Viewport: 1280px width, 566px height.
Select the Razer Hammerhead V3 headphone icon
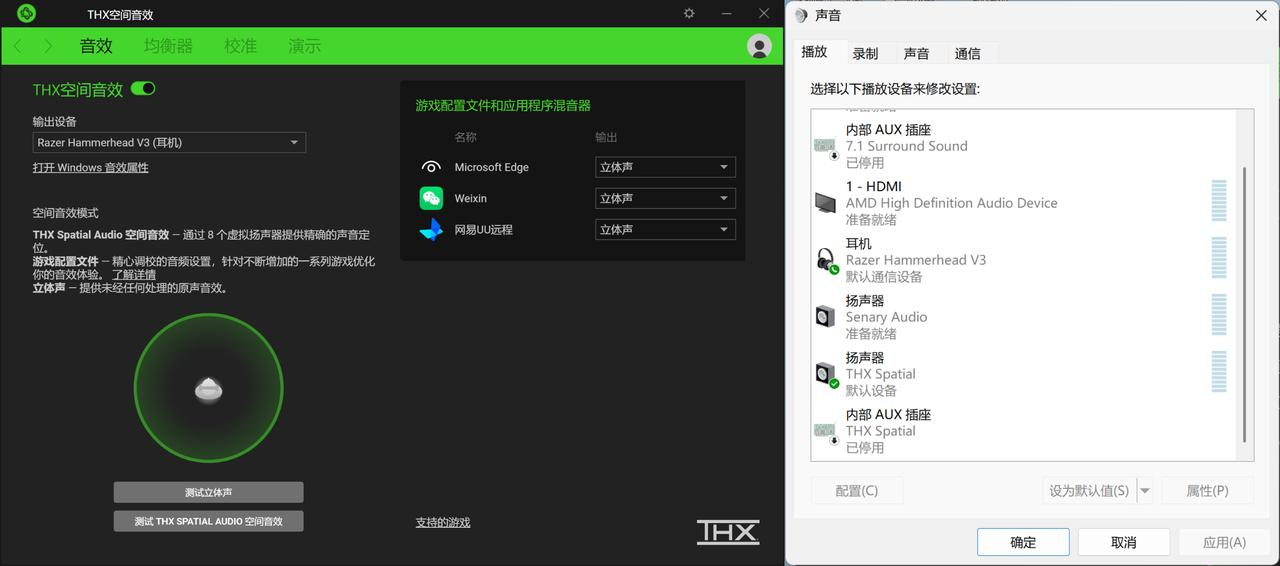[x=826, y=260]
